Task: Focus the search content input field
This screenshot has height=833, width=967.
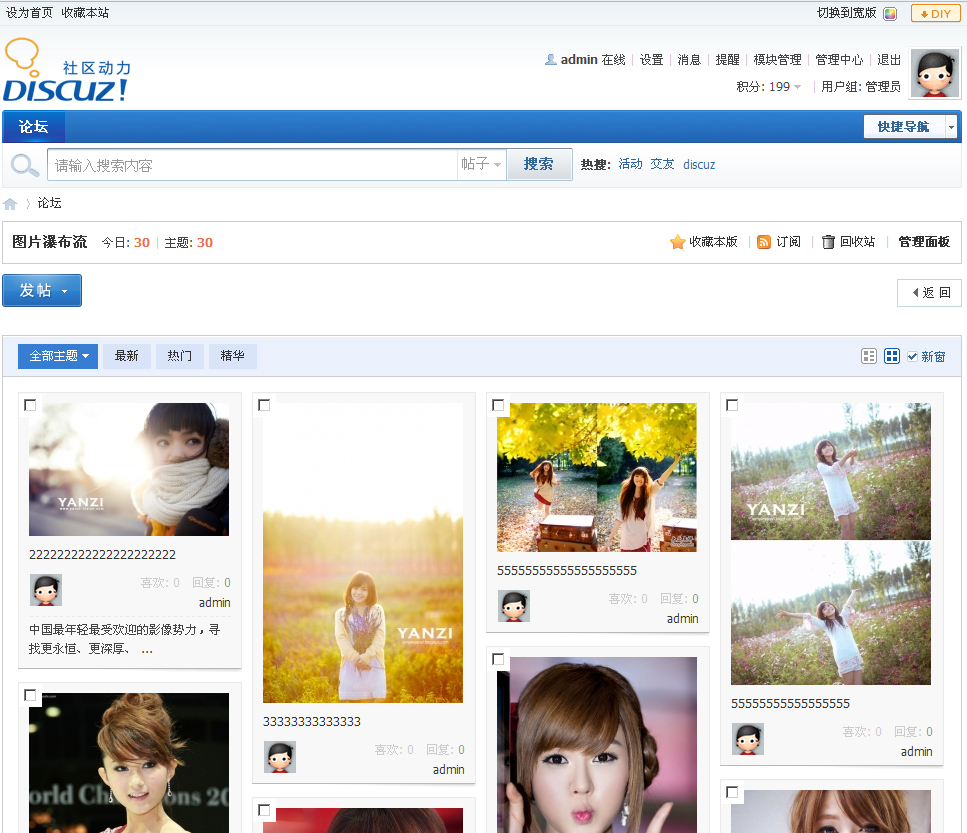Action: (x=253, y=165)
